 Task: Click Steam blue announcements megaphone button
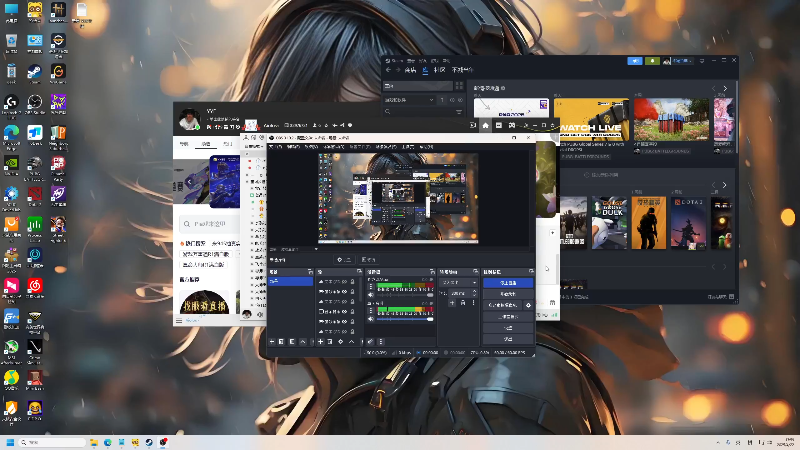point(635,61)
